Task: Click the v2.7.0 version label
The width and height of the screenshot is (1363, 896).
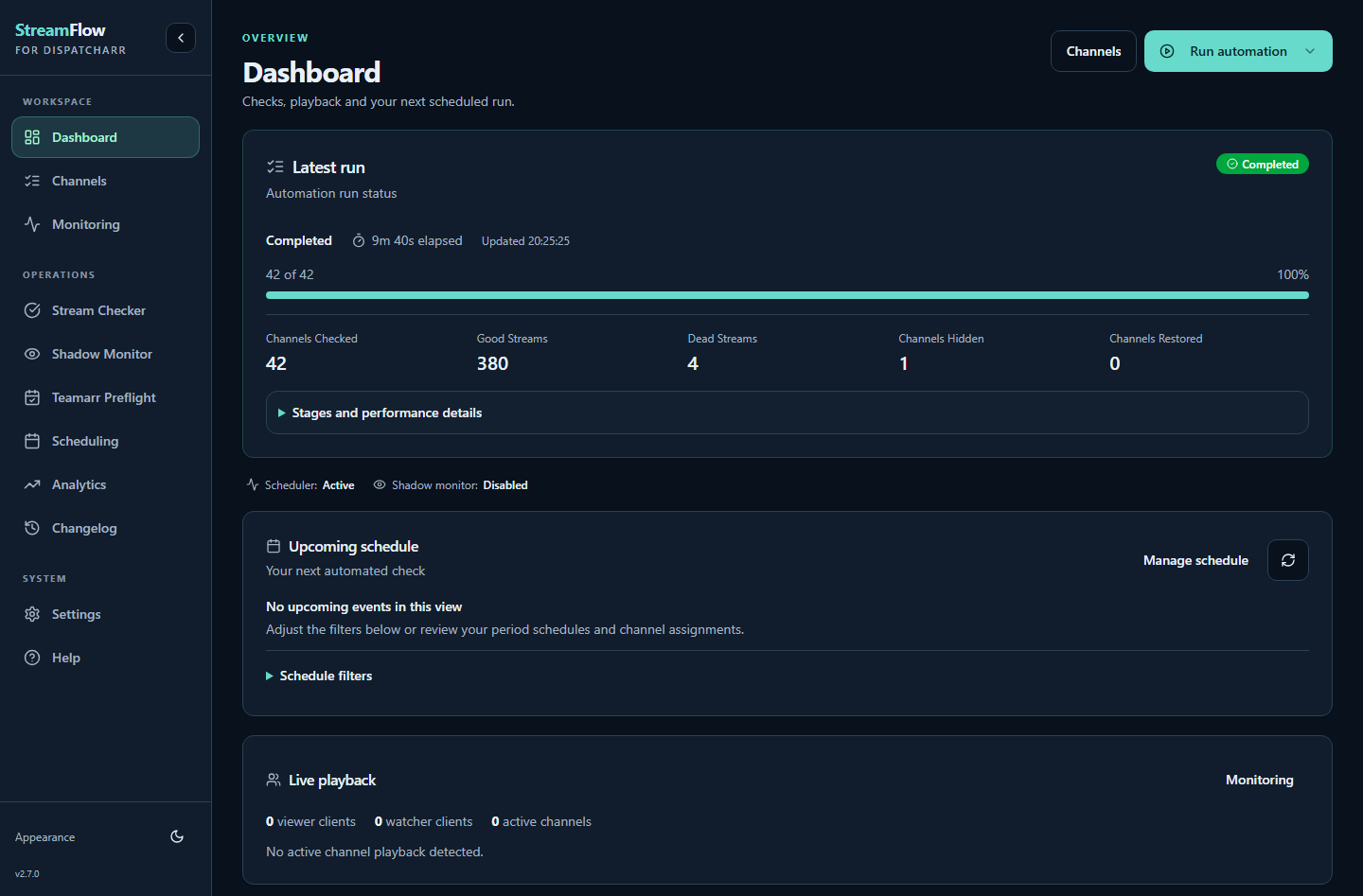Action: (x=27, y=873)
